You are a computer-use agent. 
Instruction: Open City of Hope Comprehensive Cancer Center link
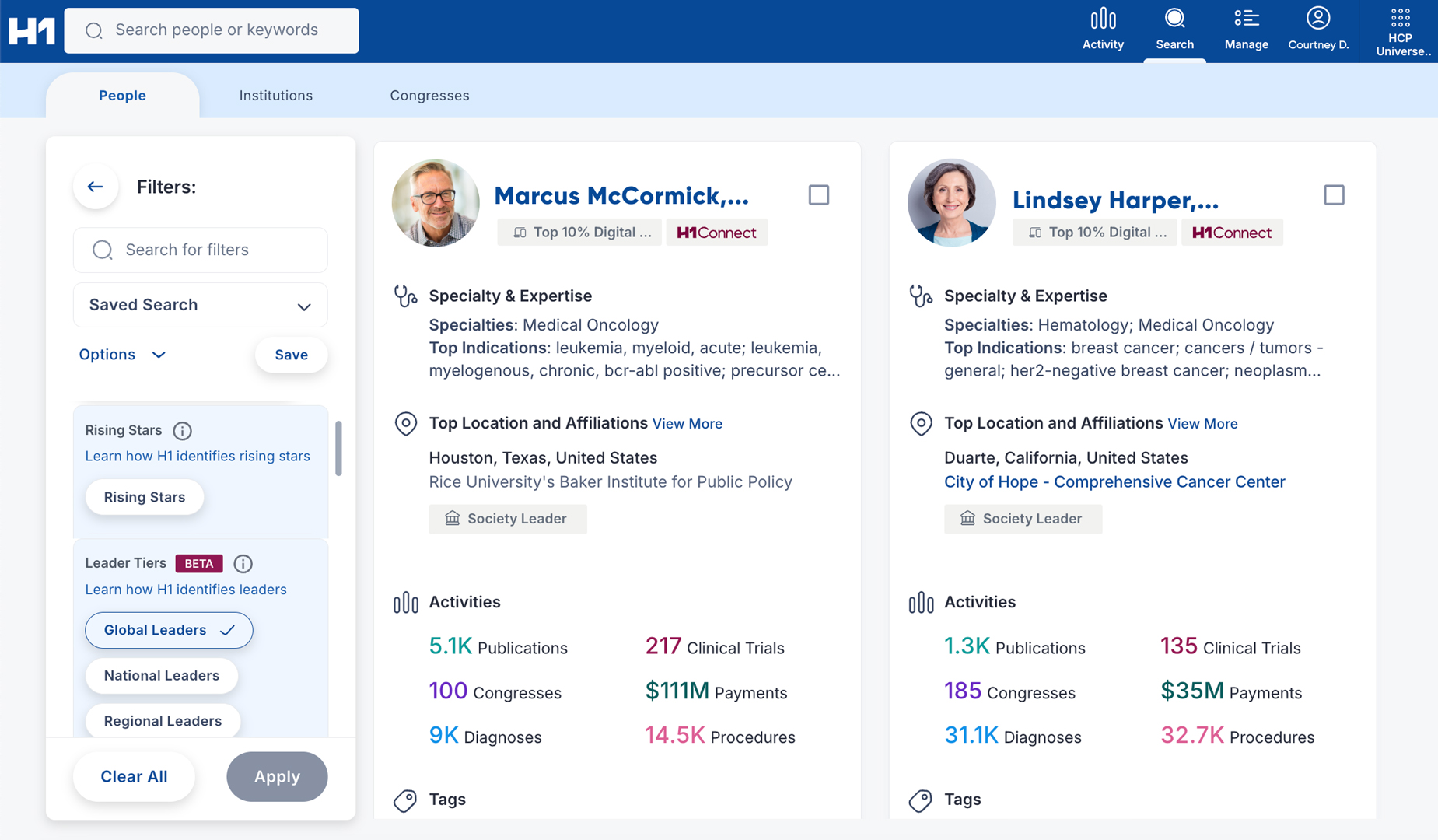1114,482
